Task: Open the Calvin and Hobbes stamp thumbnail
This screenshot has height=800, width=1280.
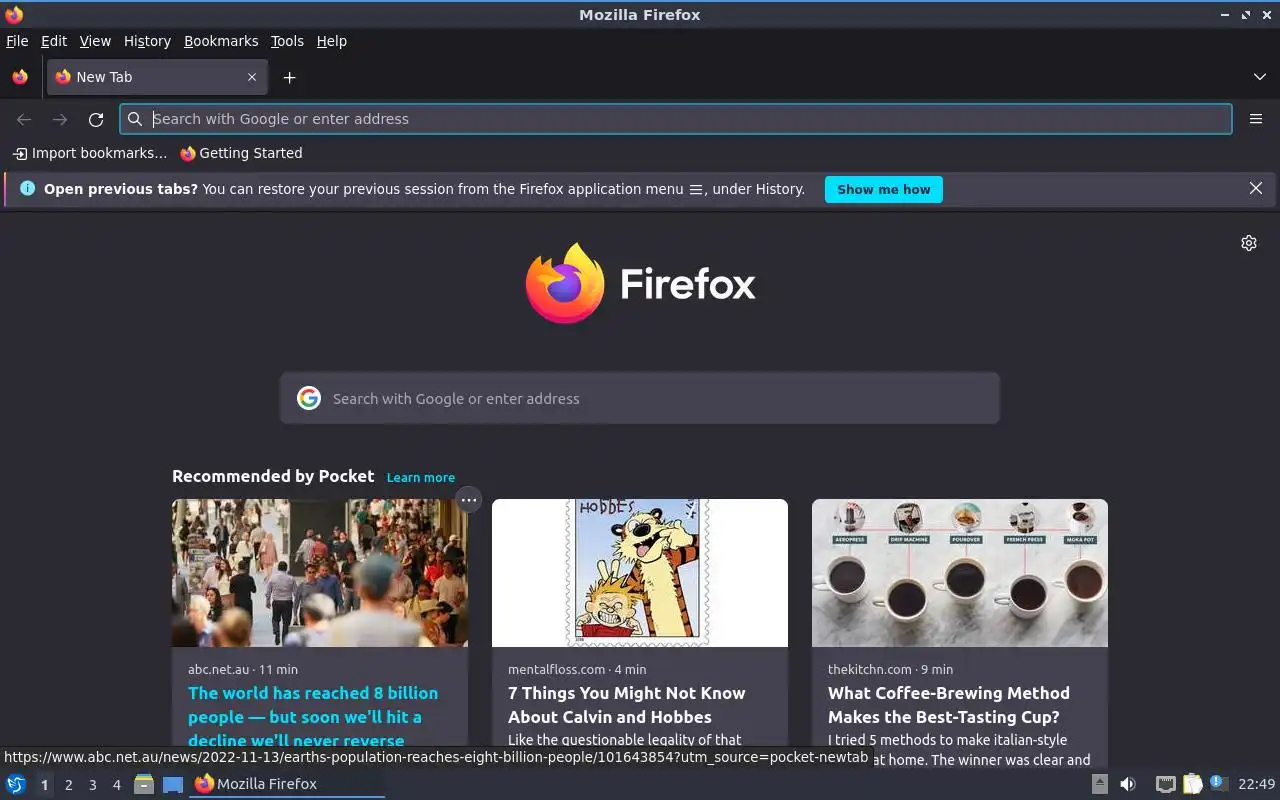Action: (x=640, y=573)
